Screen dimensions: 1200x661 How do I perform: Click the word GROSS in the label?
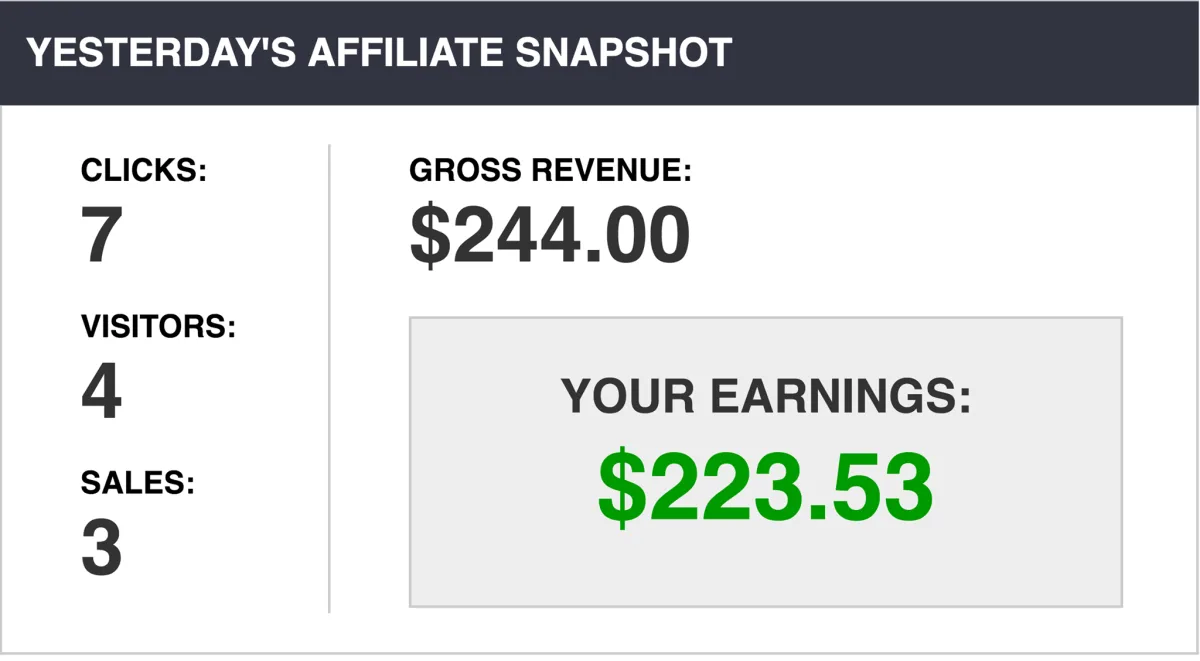coord(465,170)
